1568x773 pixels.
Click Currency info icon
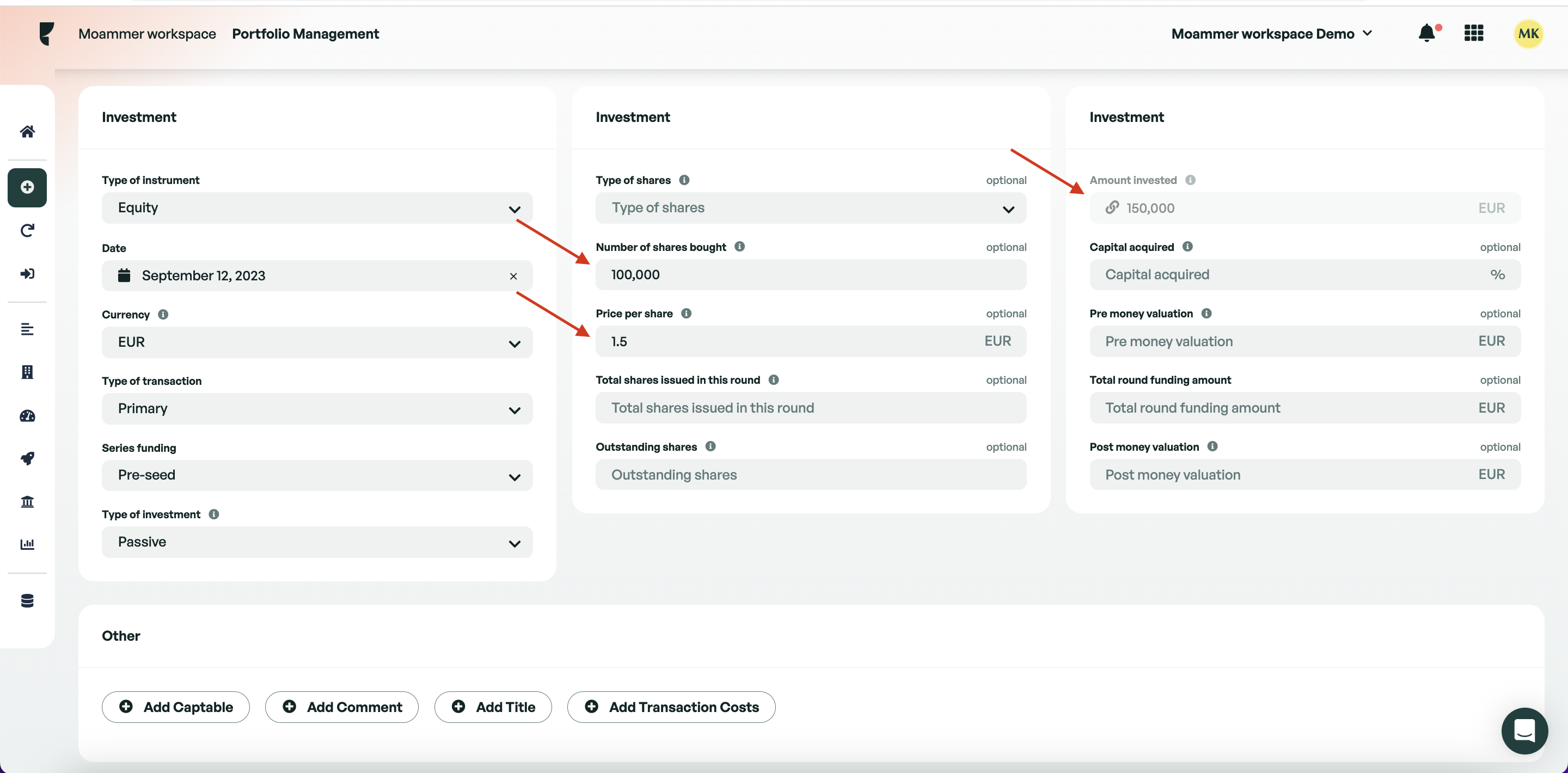163,314
